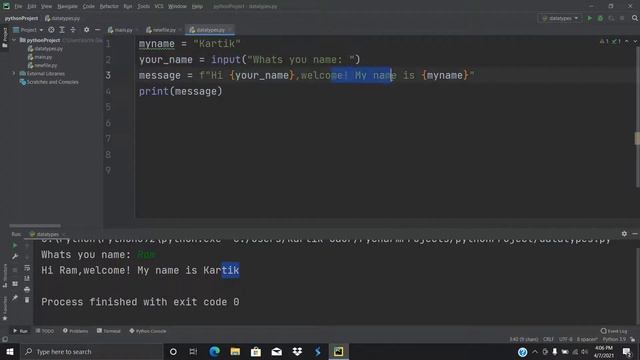Open the Window menu
640x360 pixels.
(177, 6)
